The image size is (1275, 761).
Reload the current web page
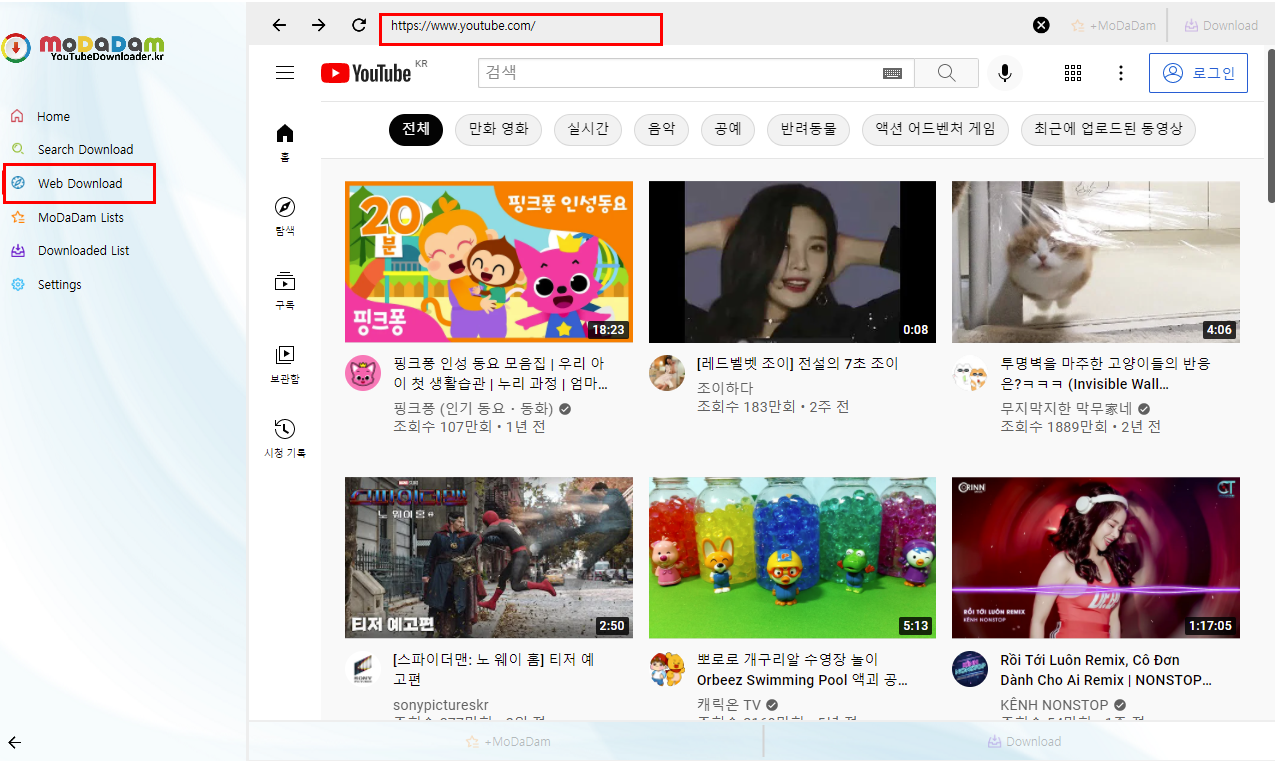(x=359, y=25)
